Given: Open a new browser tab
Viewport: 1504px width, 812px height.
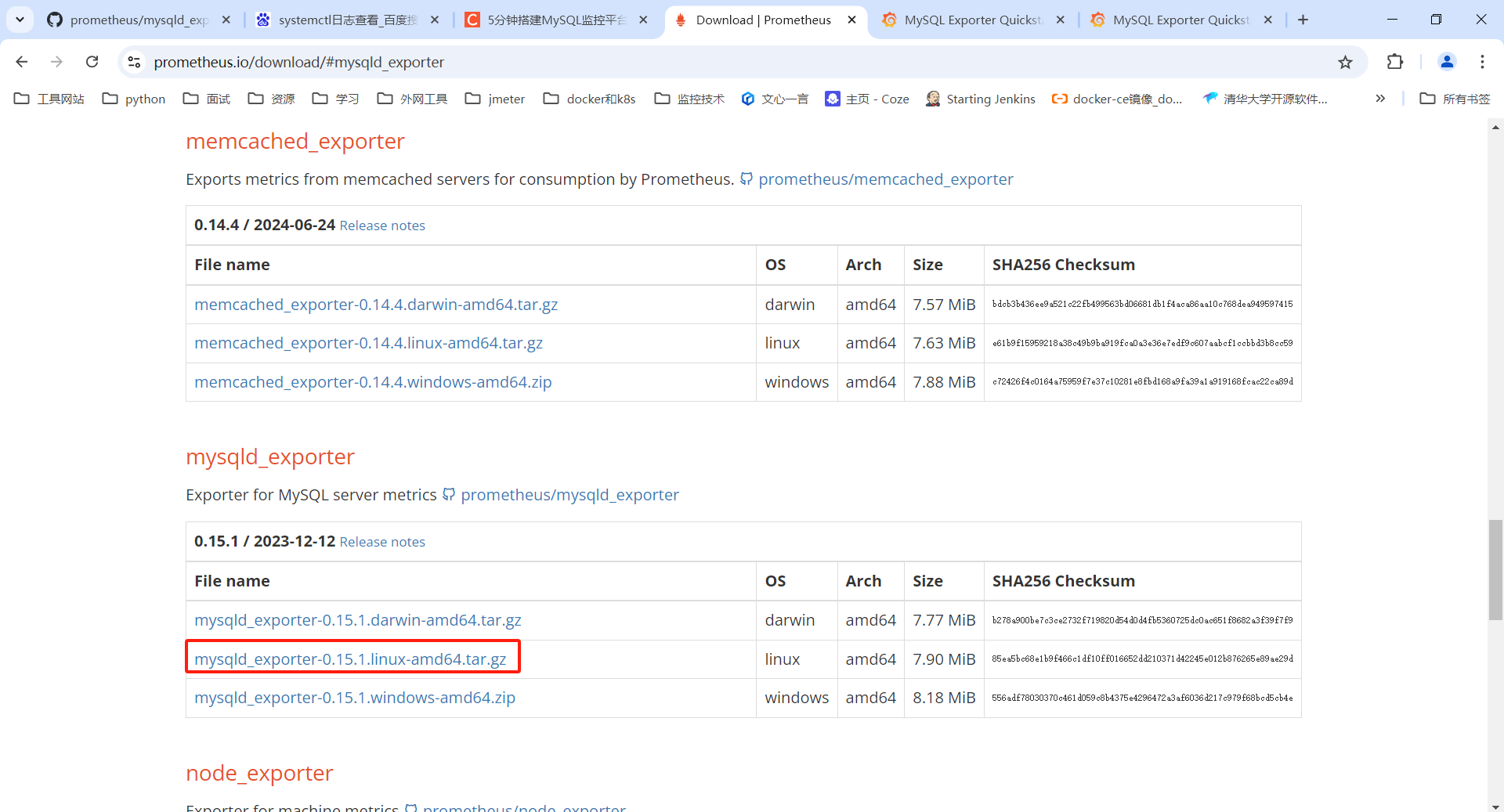Looking at the screenshot, I should (x=1303, y=20).
